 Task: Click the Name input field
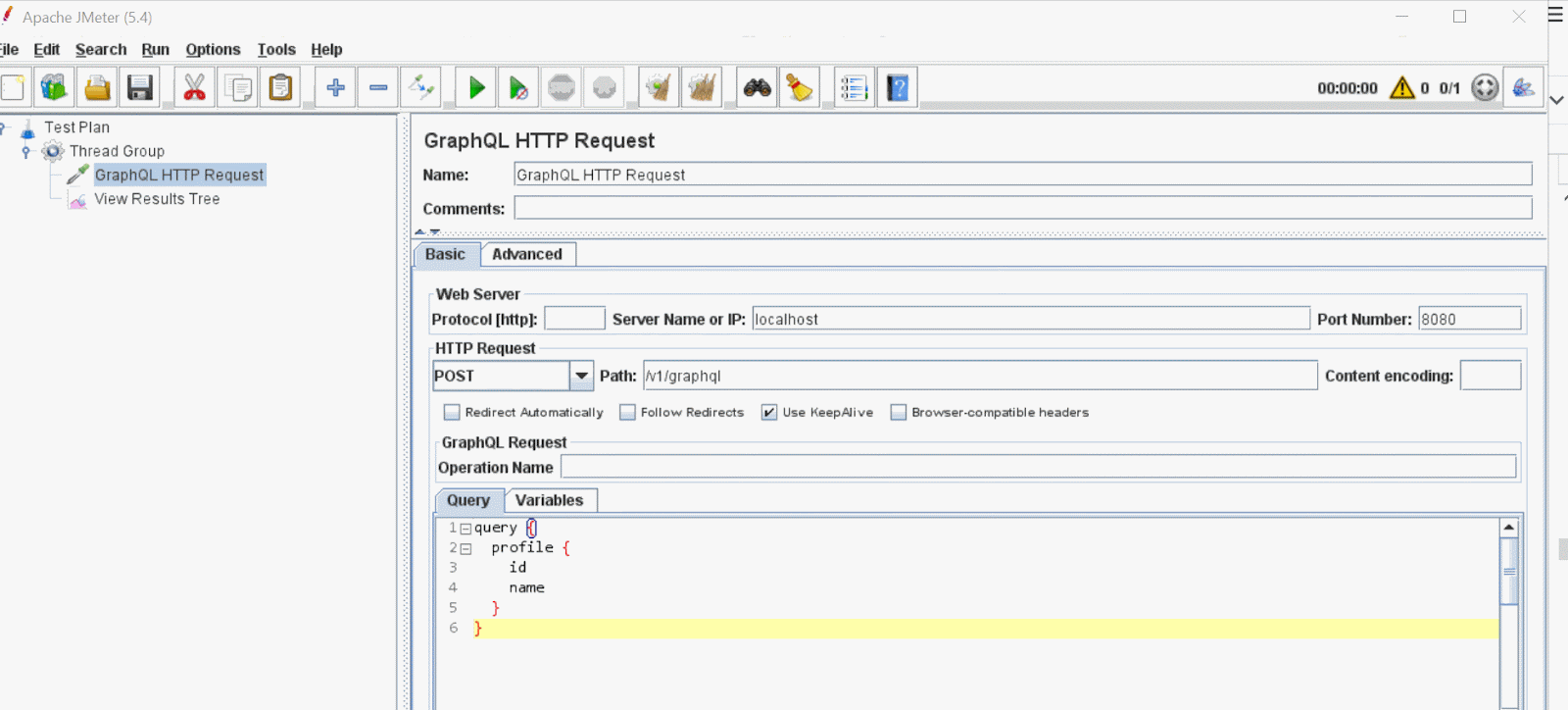(1023, 175)
